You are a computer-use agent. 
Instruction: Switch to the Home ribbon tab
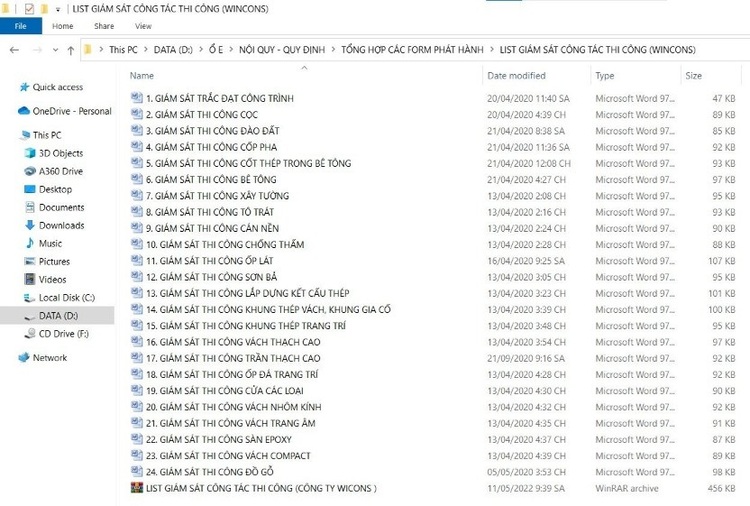click(x=63, y=26)
